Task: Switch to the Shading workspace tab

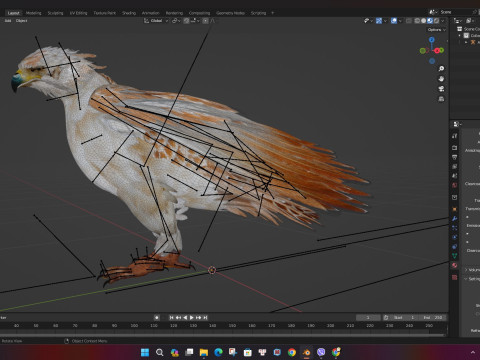Action: [x=129, y=13]
